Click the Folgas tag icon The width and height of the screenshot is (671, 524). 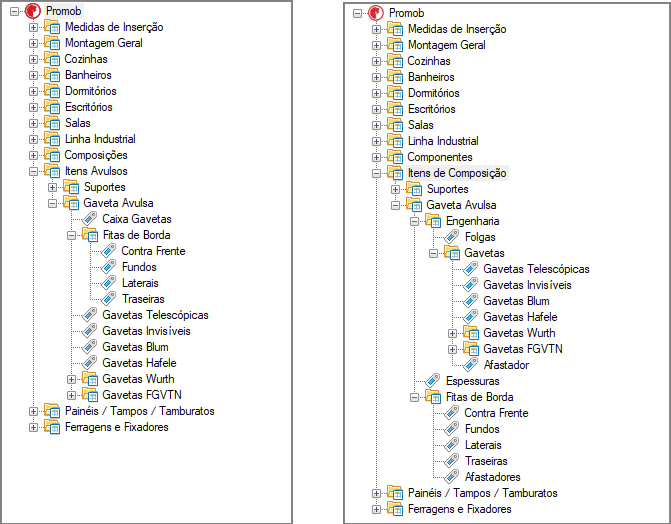452,237
